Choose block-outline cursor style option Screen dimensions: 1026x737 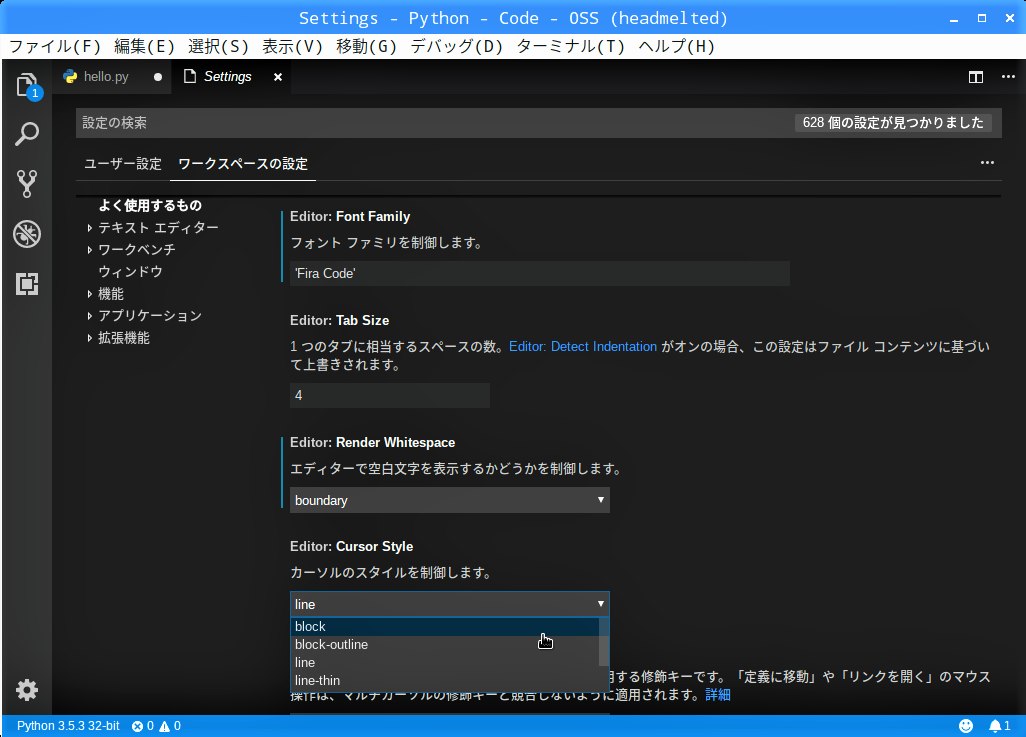[445, 645]
